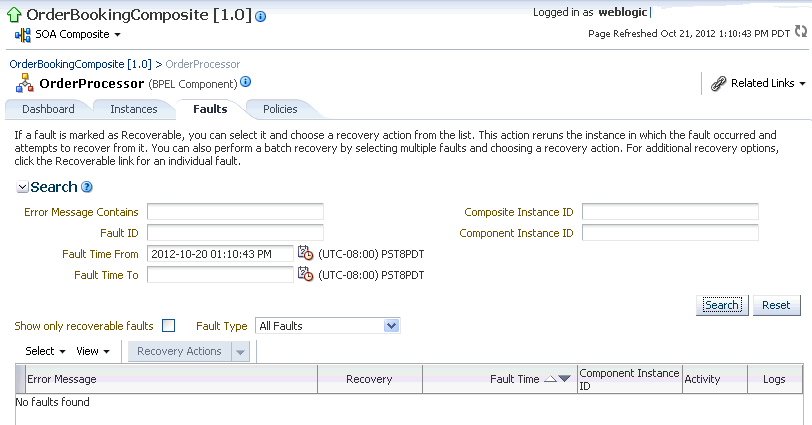This screenshot has width=812, height=425.
Task: Open the Select menu
Action: point(45,351)
